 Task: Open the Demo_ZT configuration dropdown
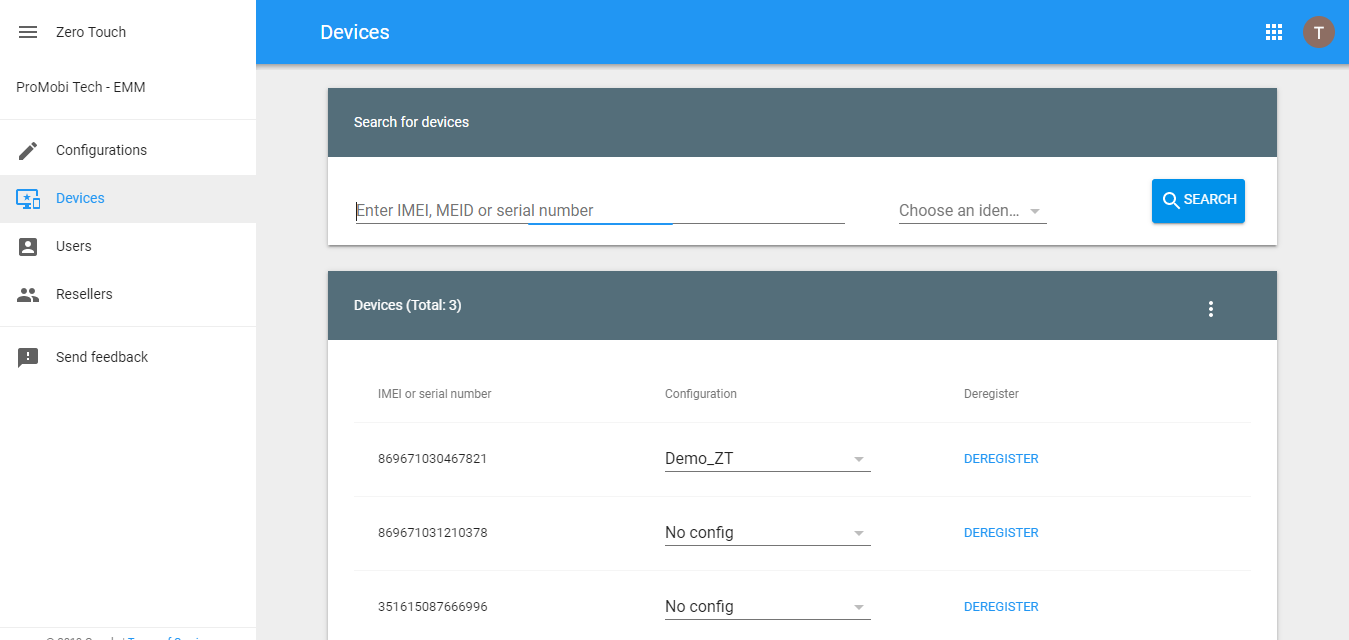point(766,458)
